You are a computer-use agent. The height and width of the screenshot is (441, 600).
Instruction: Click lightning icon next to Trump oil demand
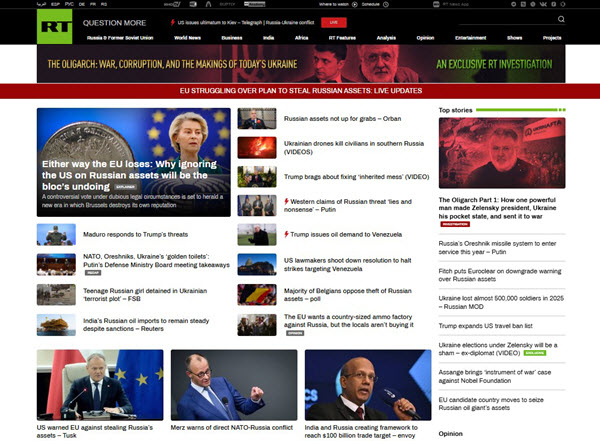(x=287, y=234)
